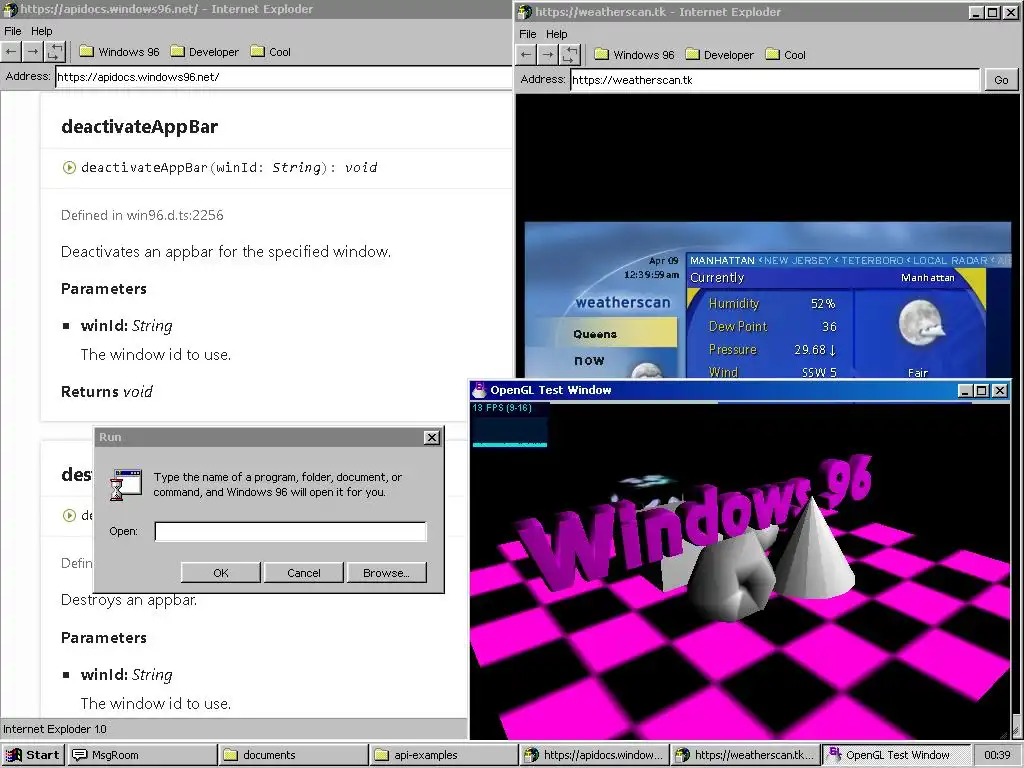Click Cancel in the Run dialog
1024x768 pixels.
coord(304,573)
